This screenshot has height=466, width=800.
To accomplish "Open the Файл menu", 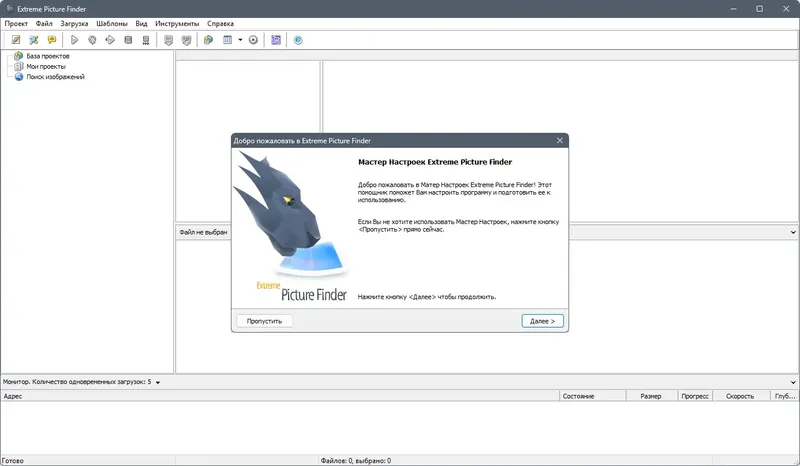I will point(44,23).
